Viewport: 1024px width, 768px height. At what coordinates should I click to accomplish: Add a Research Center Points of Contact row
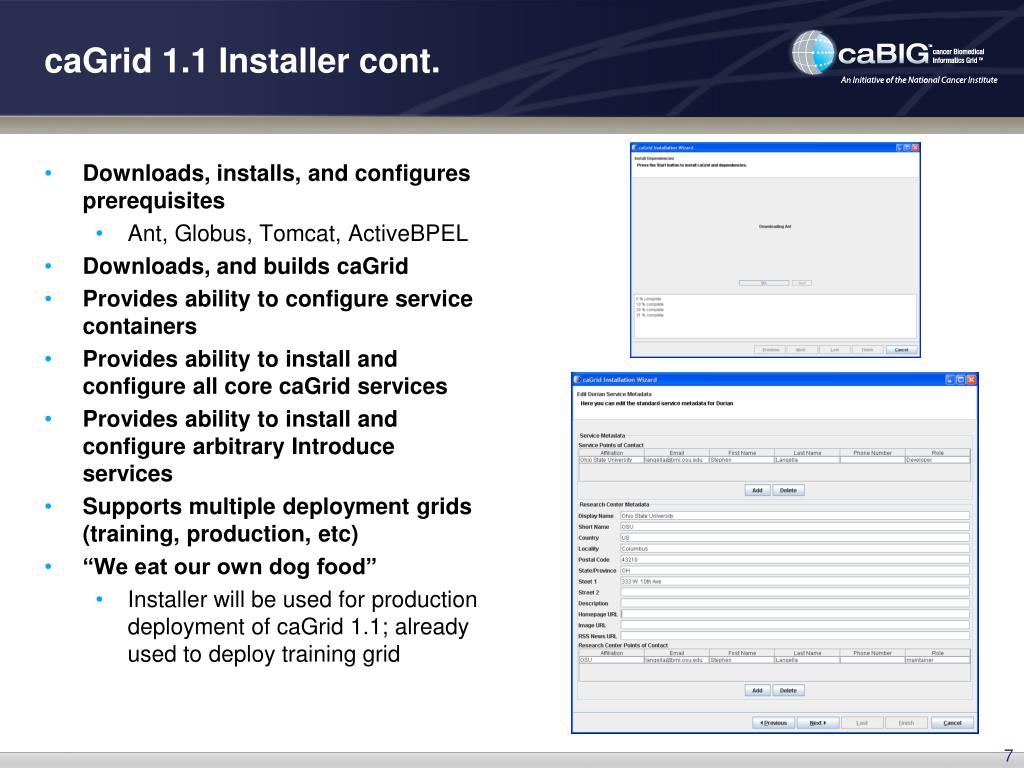coord(758,690)
